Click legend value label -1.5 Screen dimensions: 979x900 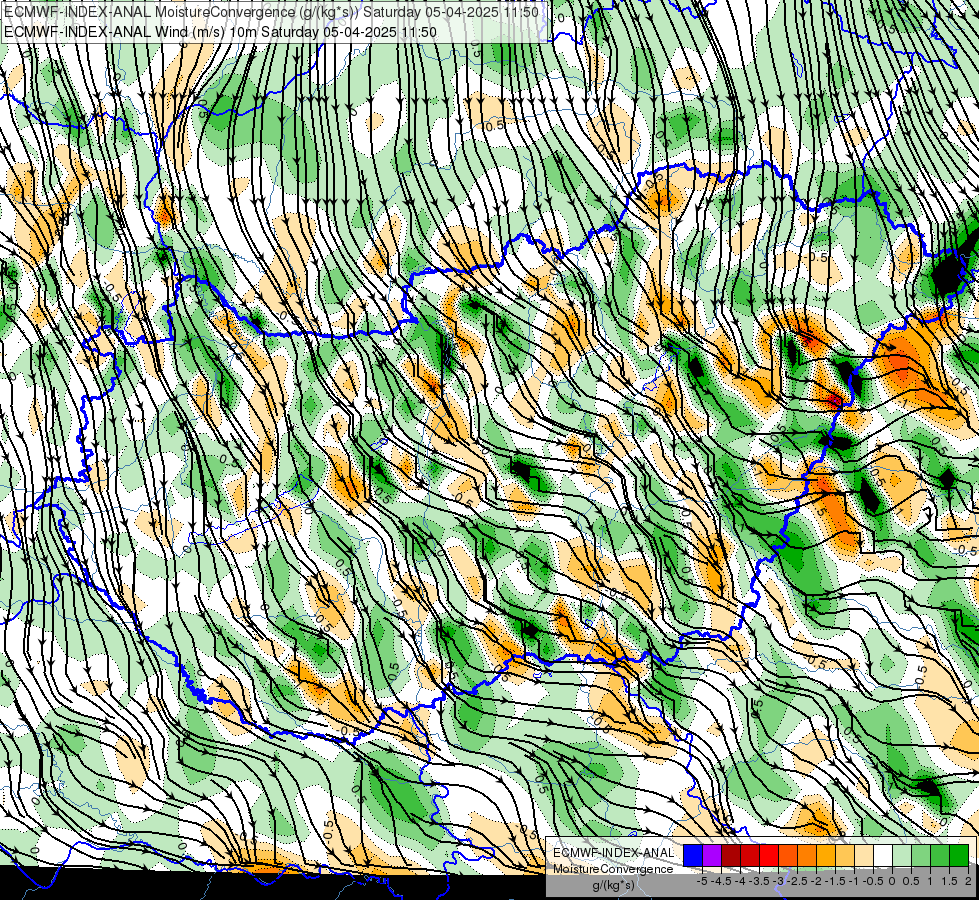pyautogui.click(x=837, y=881)
